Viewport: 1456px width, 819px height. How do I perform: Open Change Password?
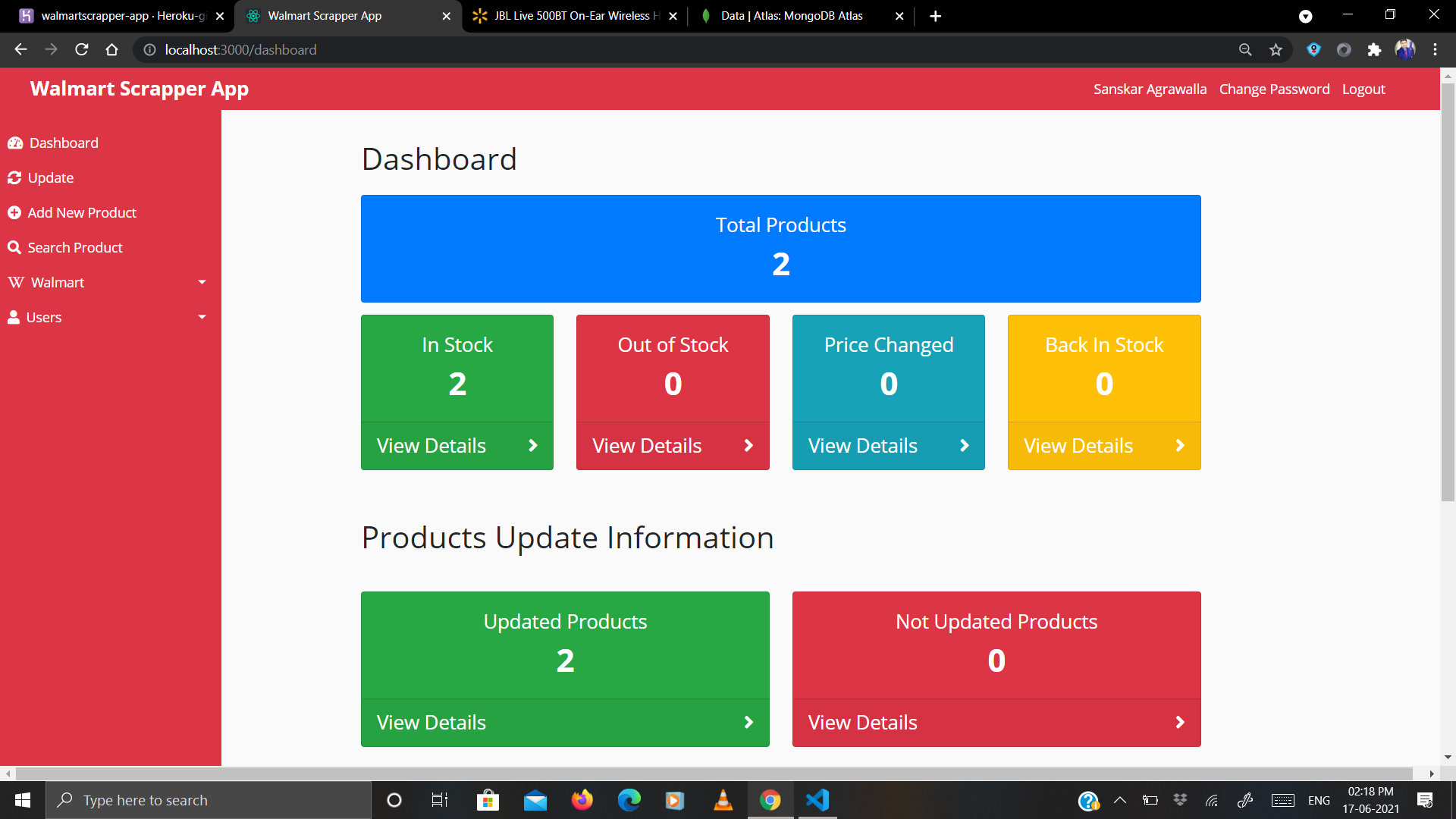point(1274,89)
